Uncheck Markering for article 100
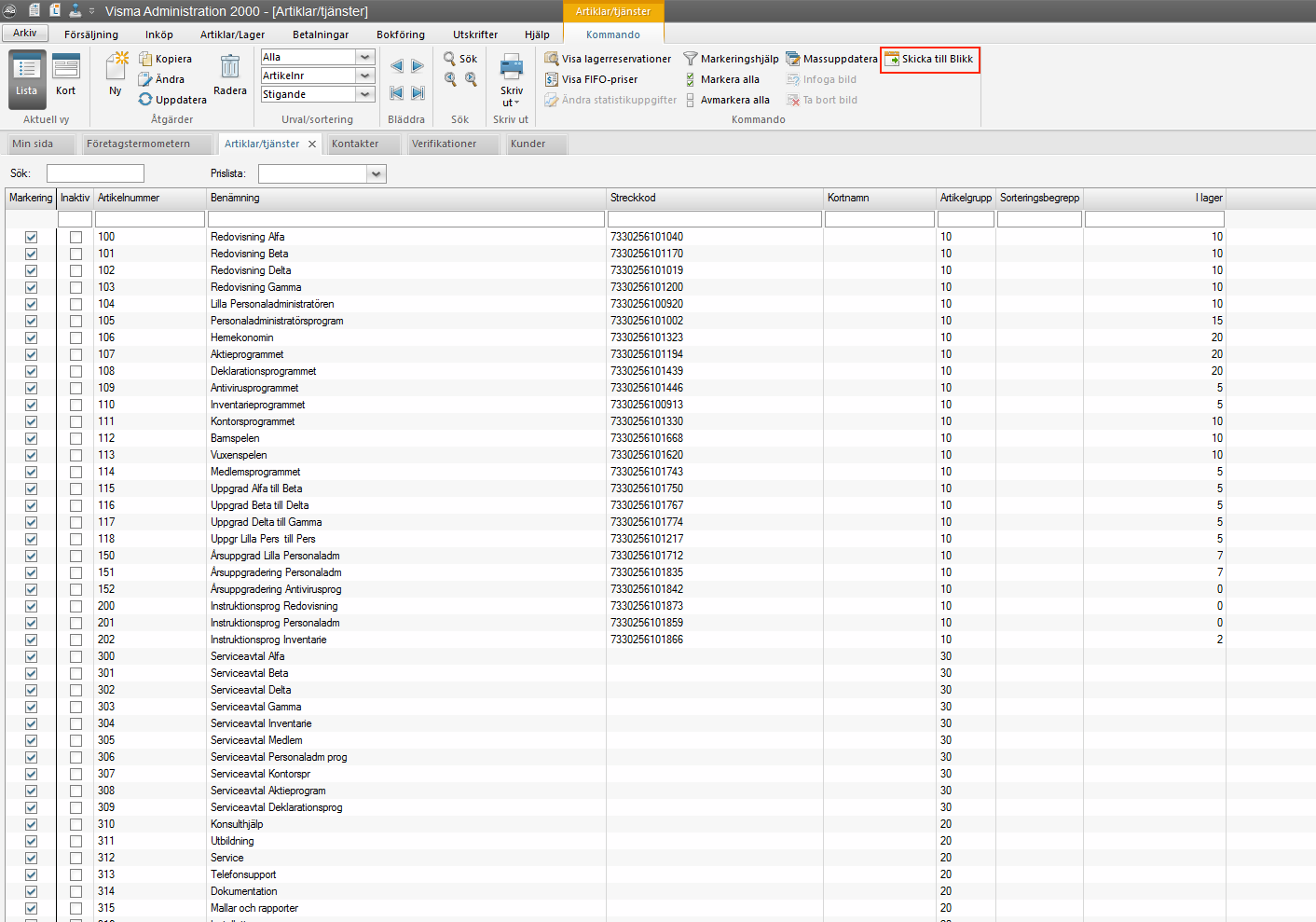The image size is (1316, 922). point(31,237)
